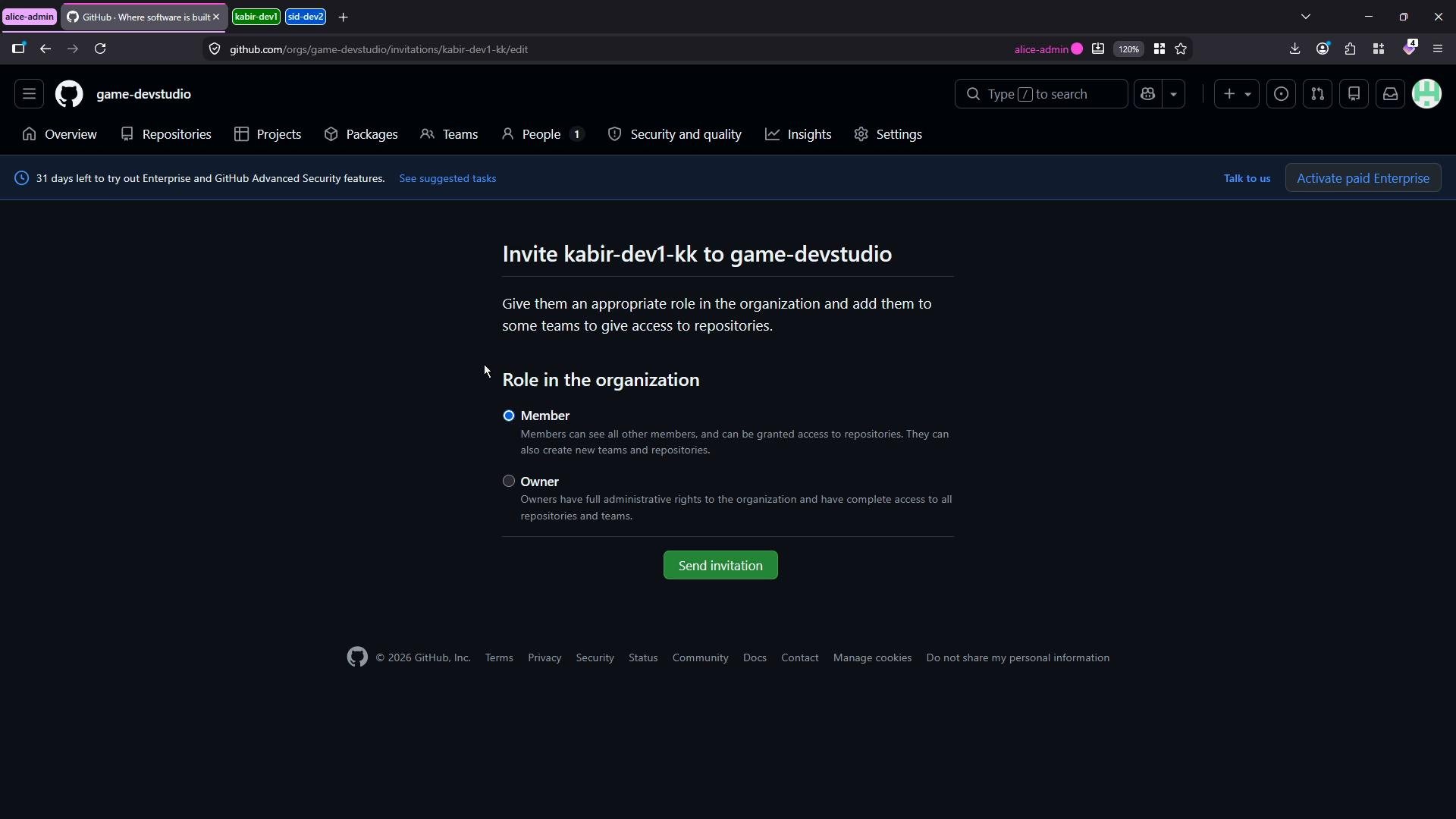Expand the list all tabs chevron
The height and width of the screenshot is (819, 1456).
(x=1306, y=17)
